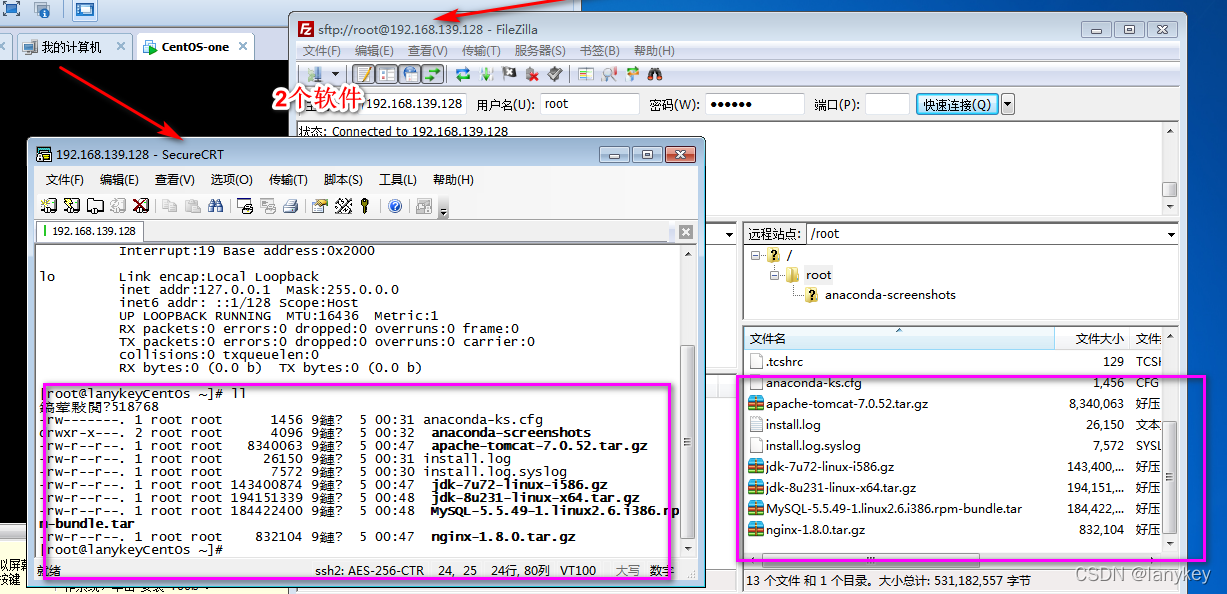The width and height of the screenshot is (1227, 594).
Task: Open FileZilla 帮助(H) menu
Action: point(654,50)
